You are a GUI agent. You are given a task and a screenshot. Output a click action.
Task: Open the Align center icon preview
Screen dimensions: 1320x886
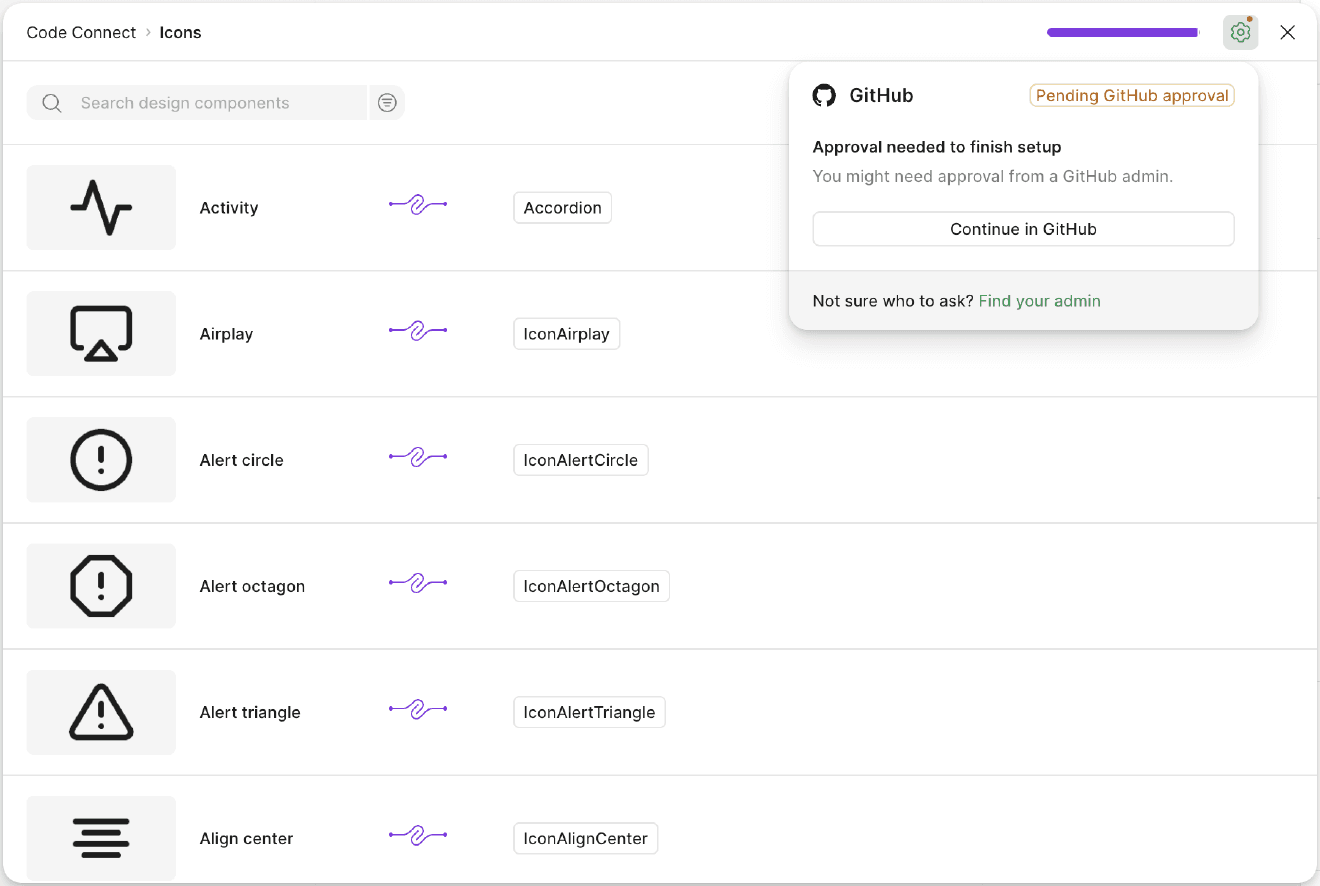(x=100, y=838)
